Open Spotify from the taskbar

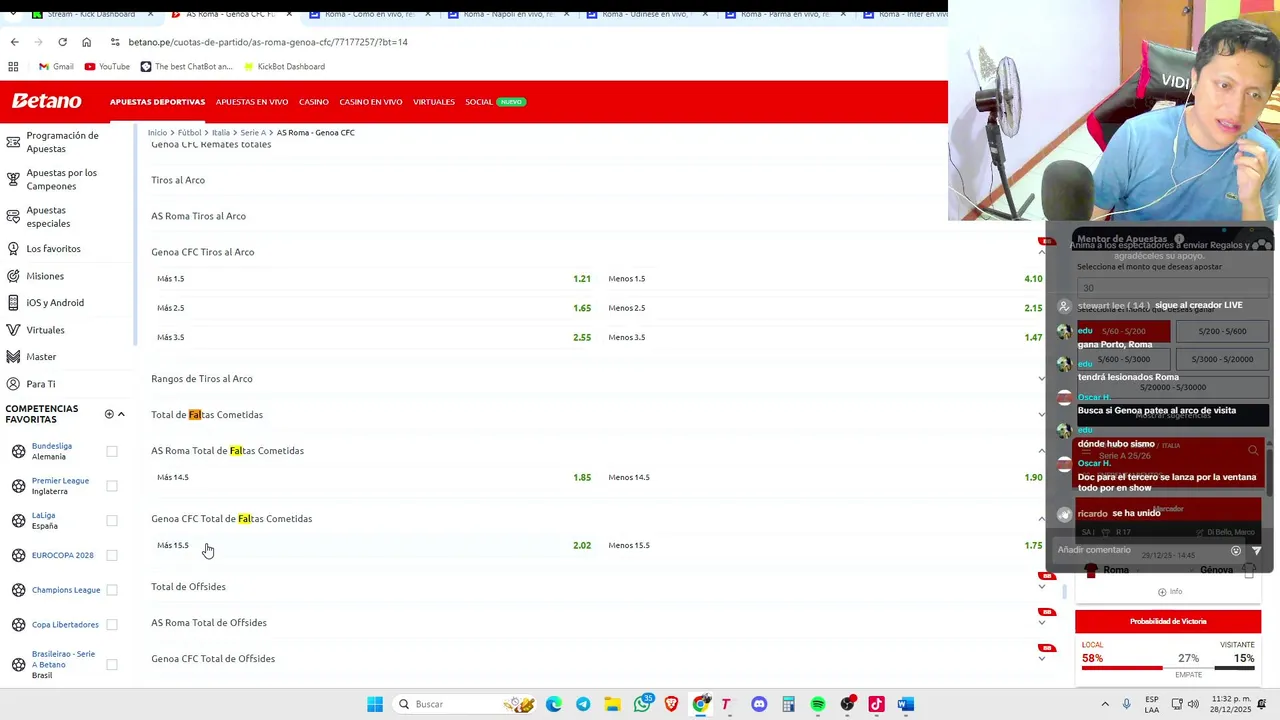pos(818,704)
